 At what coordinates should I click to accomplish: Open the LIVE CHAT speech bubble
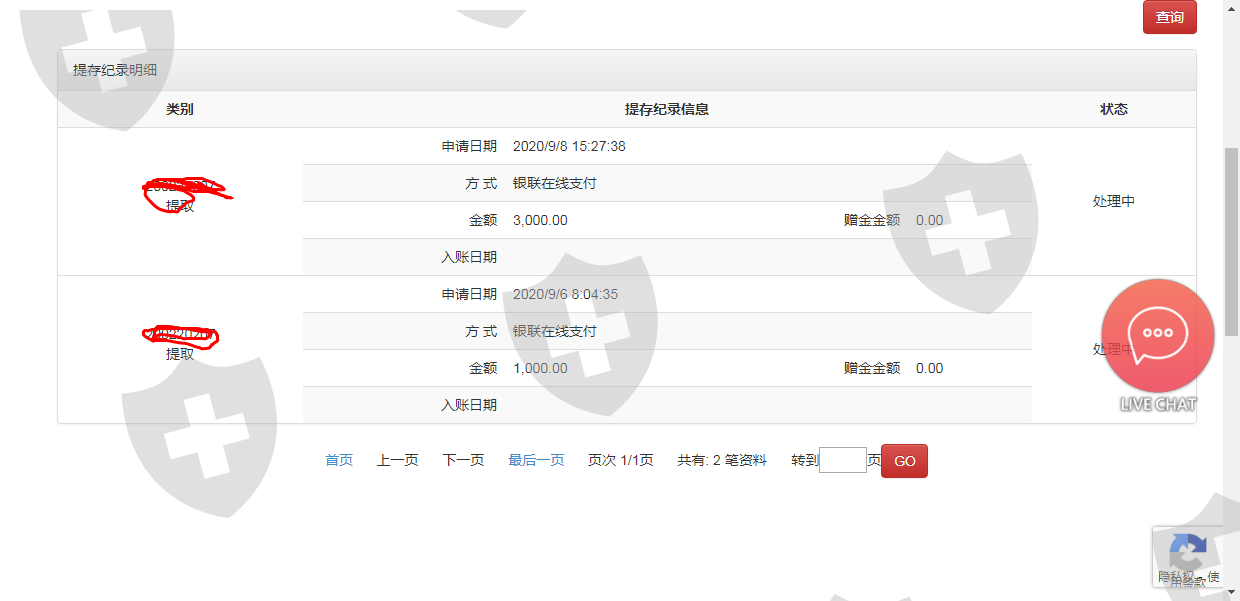tap(1157, 336)
